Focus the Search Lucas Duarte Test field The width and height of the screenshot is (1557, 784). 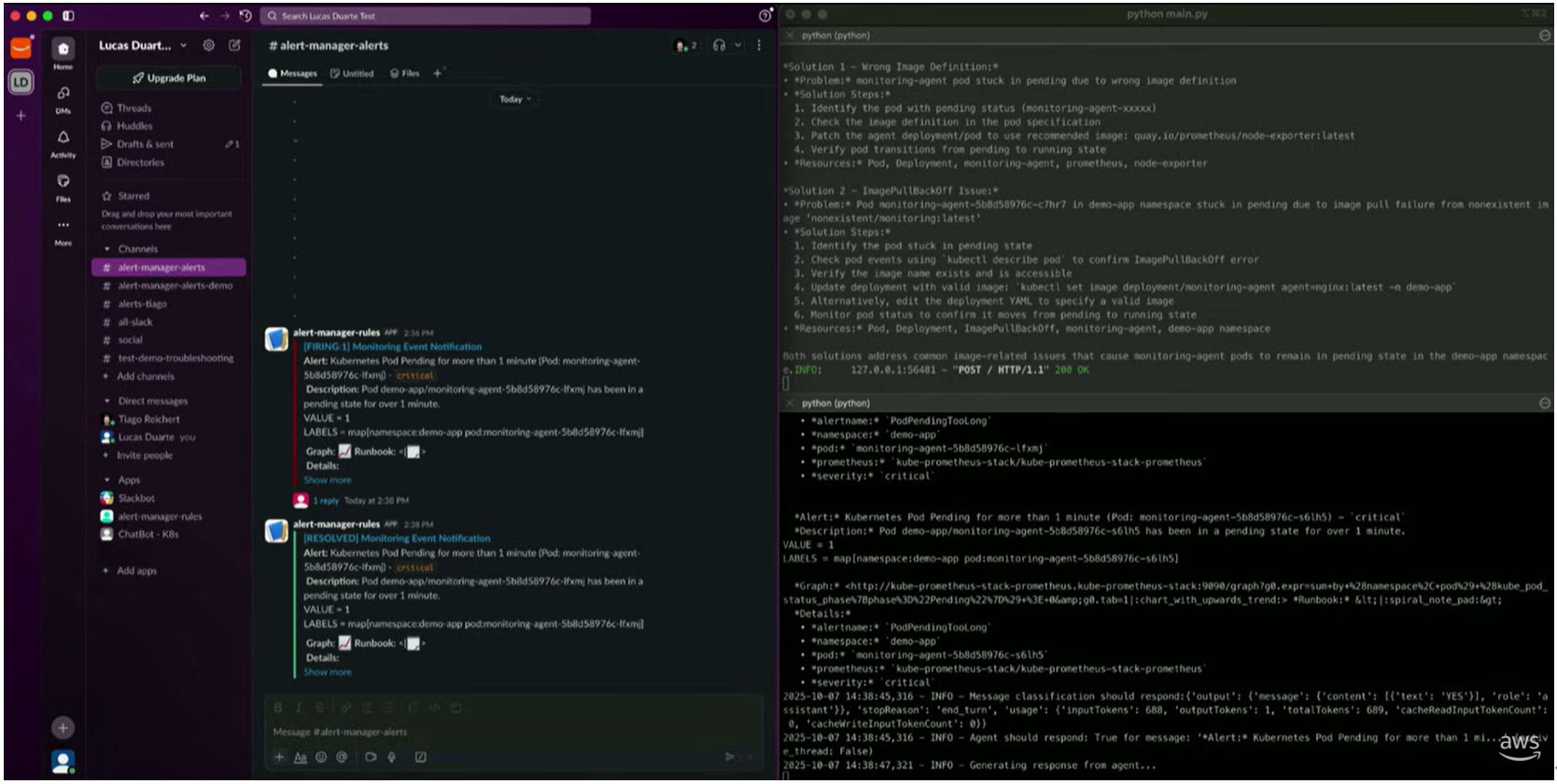click(425, 16)
